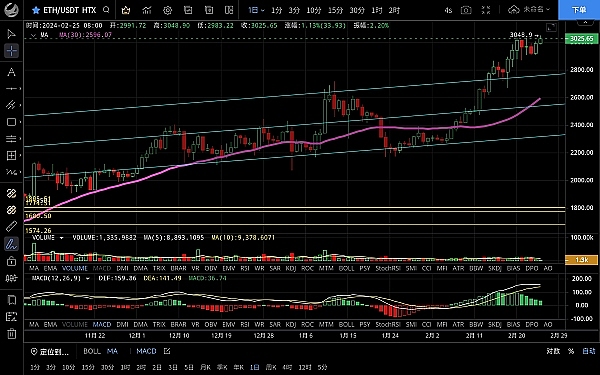Open chart settings gear icon
600x375 pixels.
[167, 10]
